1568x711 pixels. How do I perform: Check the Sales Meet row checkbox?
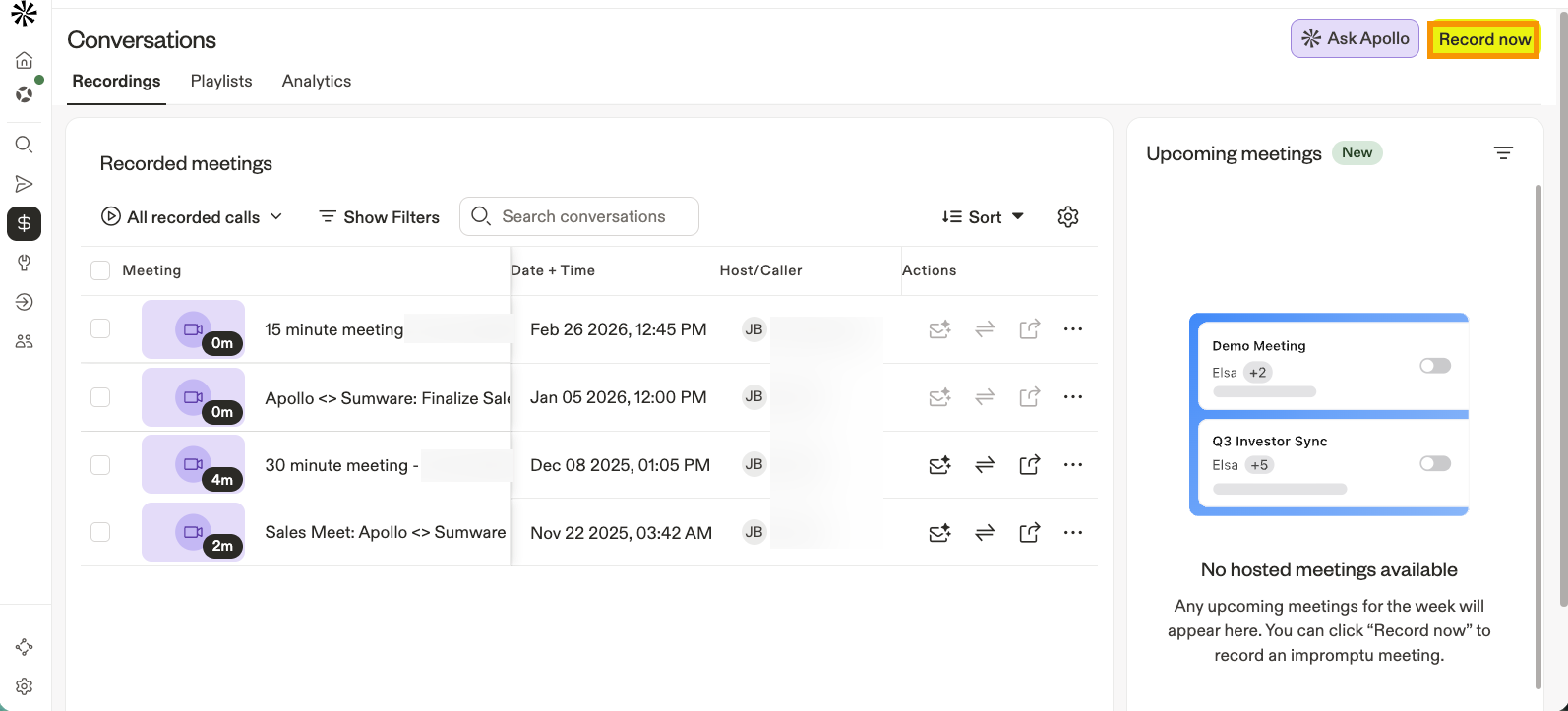(x=100, y=532)
